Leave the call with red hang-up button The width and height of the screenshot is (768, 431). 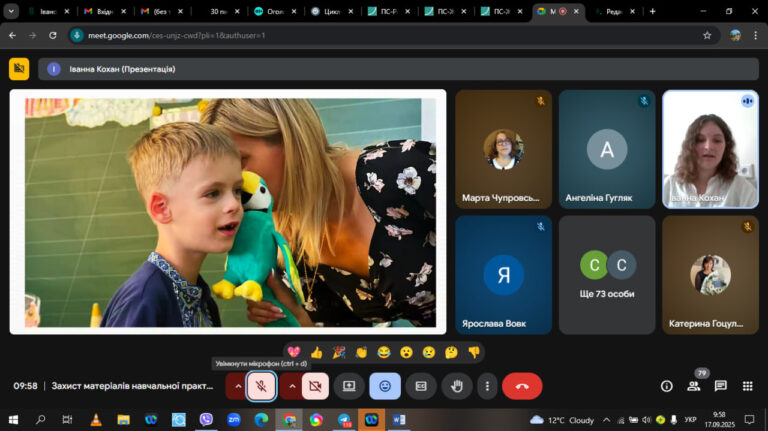click(x=522, y=386)
